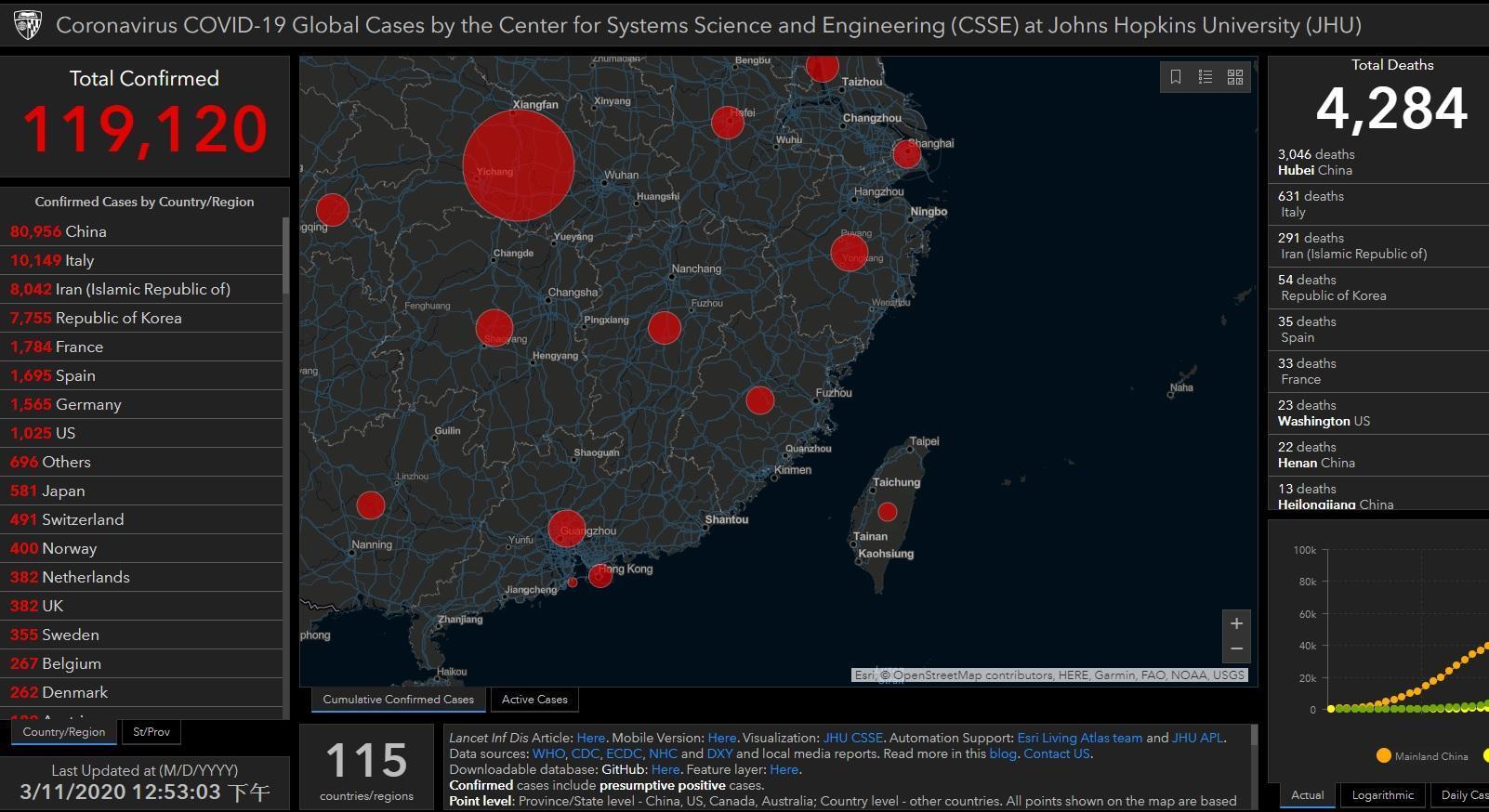Image resolution: width=1489 pixels, height=812 pixels.
Task: Switch to Active Cases tab
Action: [x=534, y=700]
